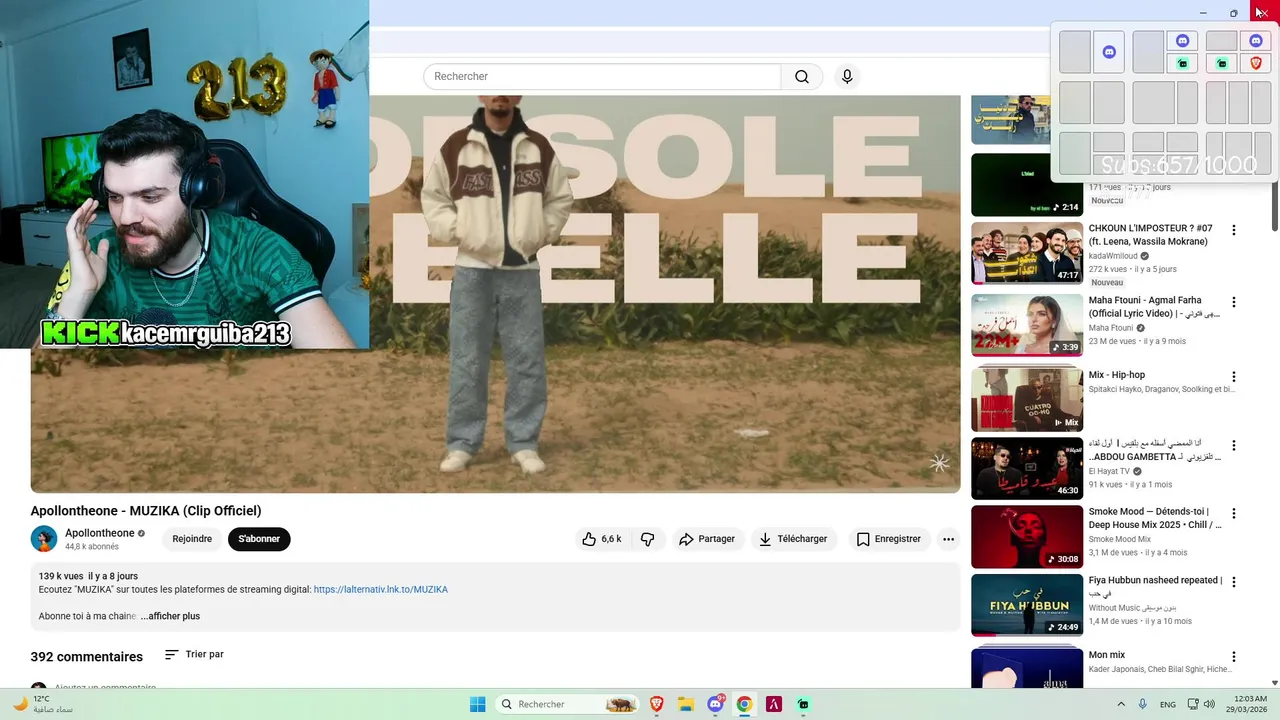Save video with Enregistrer

pyautogui.click(x=888, y=539)
